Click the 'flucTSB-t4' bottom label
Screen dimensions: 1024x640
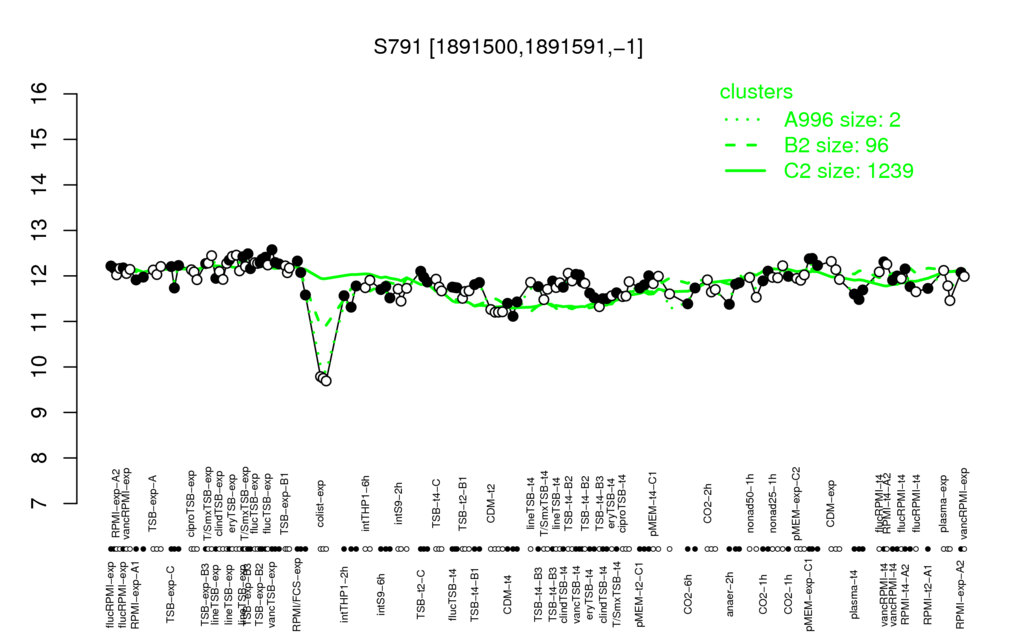coord(453,594)
